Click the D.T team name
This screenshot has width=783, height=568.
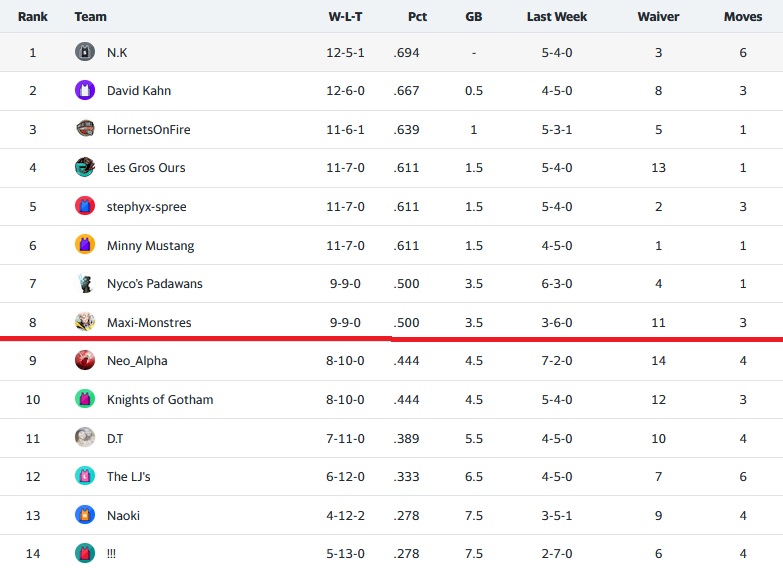pyautogui.click(x=115, y=439)
